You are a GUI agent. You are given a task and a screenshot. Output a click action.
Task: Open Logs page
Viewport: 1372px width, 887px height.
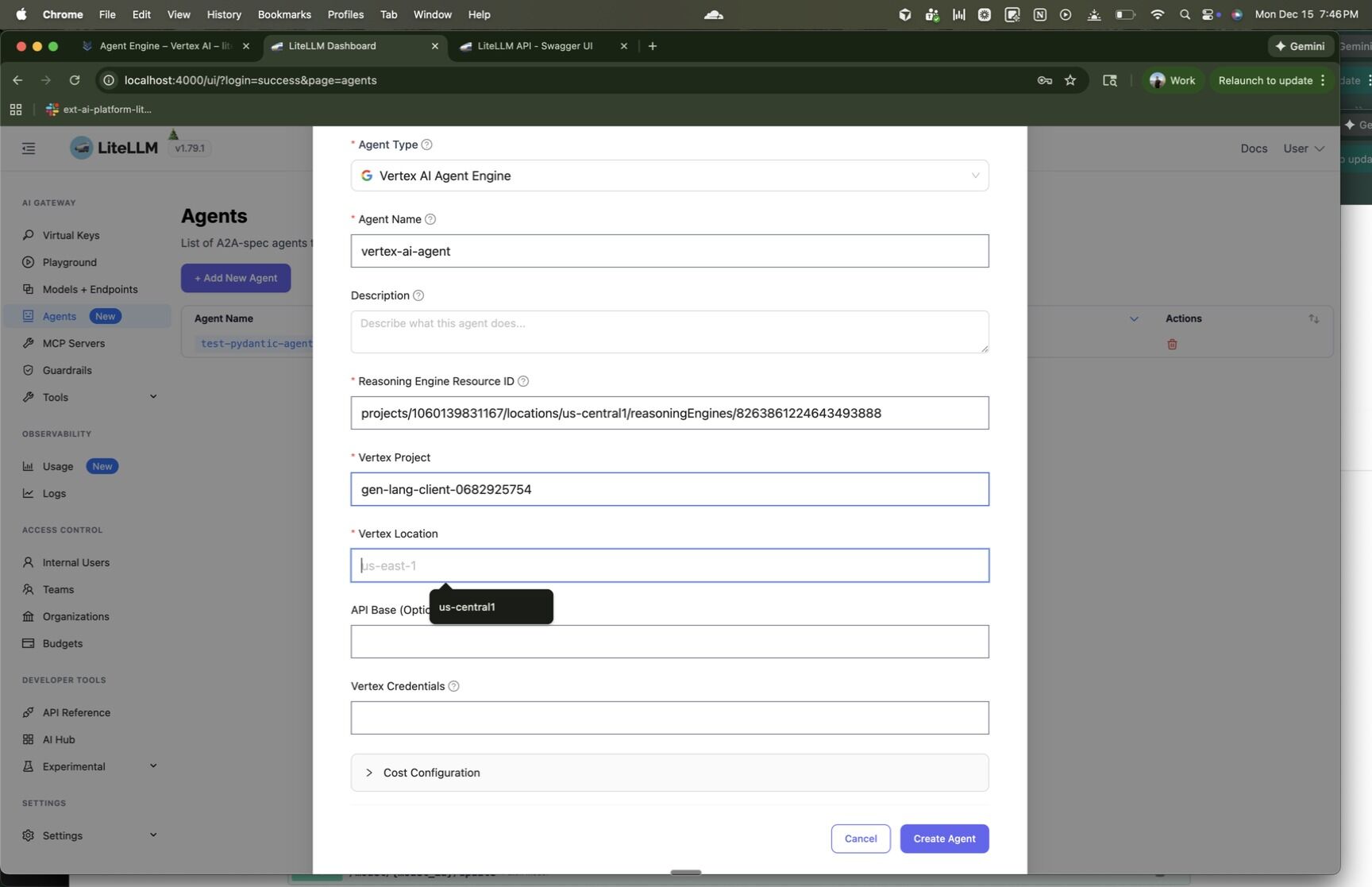pyautogui.click(x=54, y=493)
